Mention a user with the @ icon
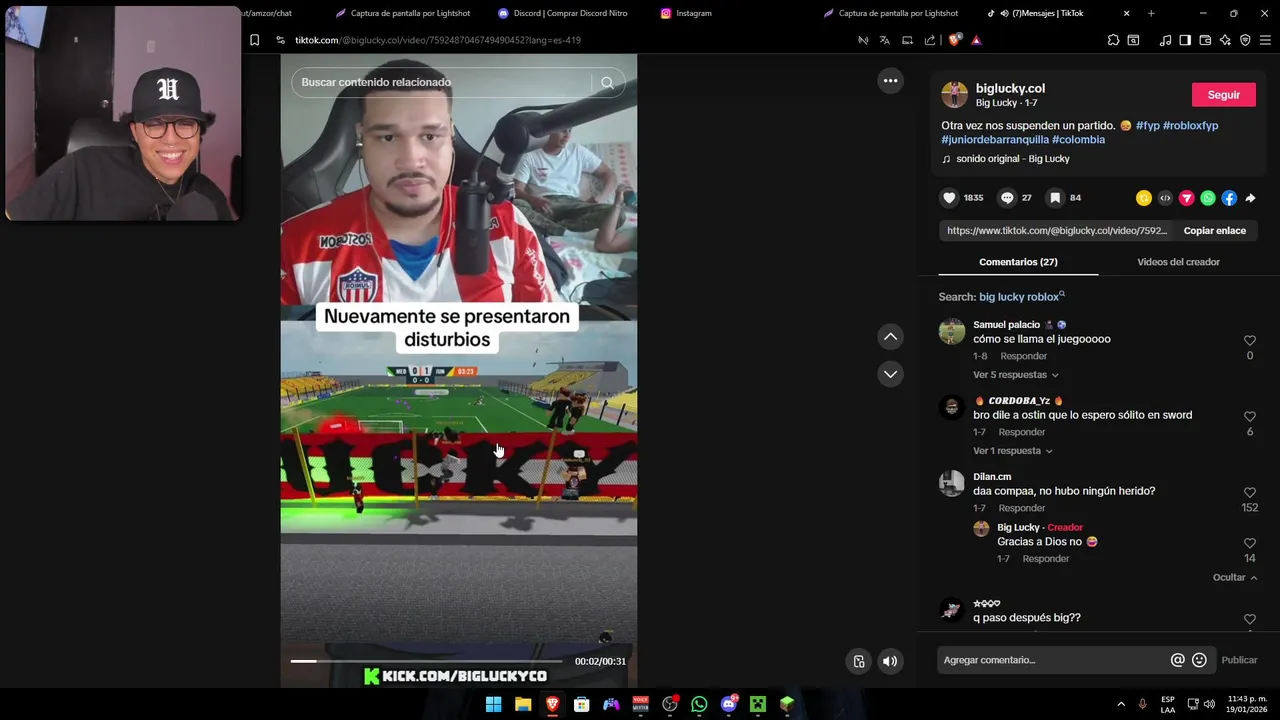This screenshot has height=720, width=1280. [1177, 660]
